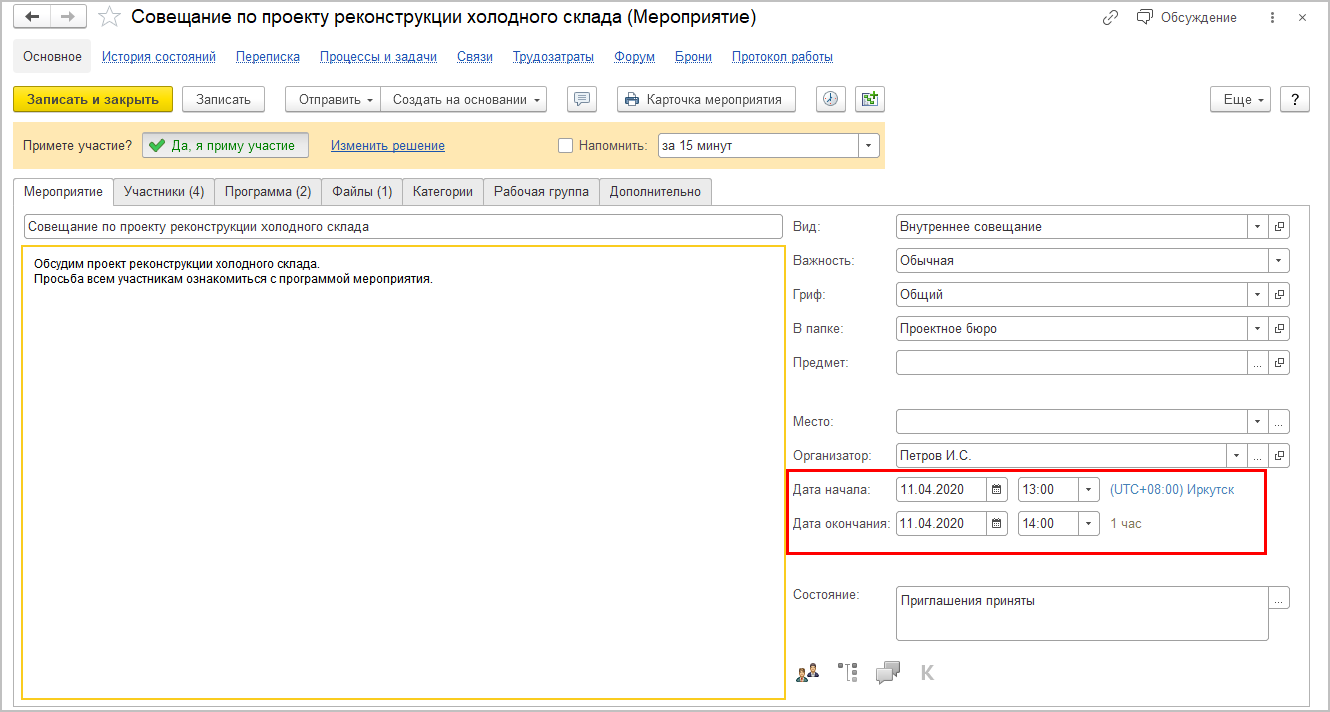Screen dimensions: 1330x712
Task: Go back using the left arrow
Action: pos(32,17)
